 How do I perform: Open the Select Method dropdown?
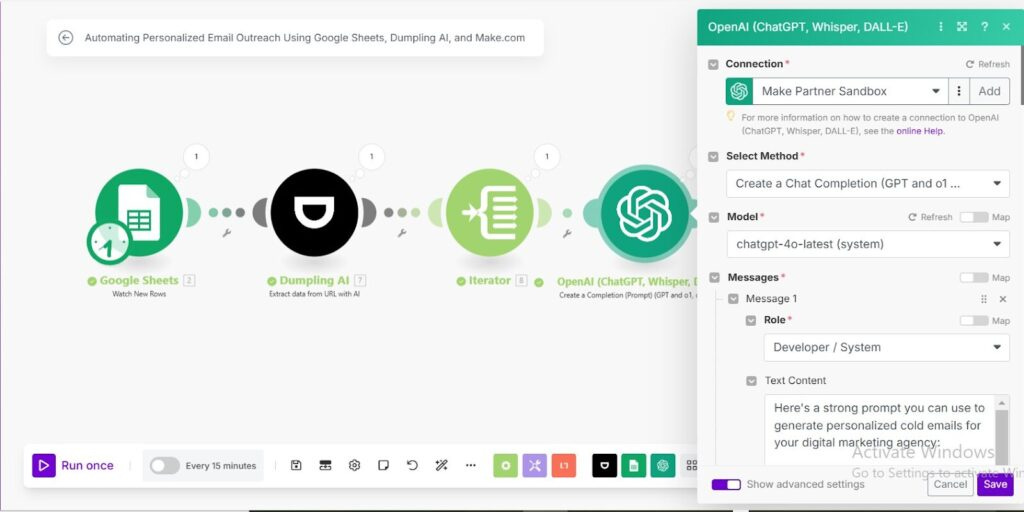click(x=868, y=184)
